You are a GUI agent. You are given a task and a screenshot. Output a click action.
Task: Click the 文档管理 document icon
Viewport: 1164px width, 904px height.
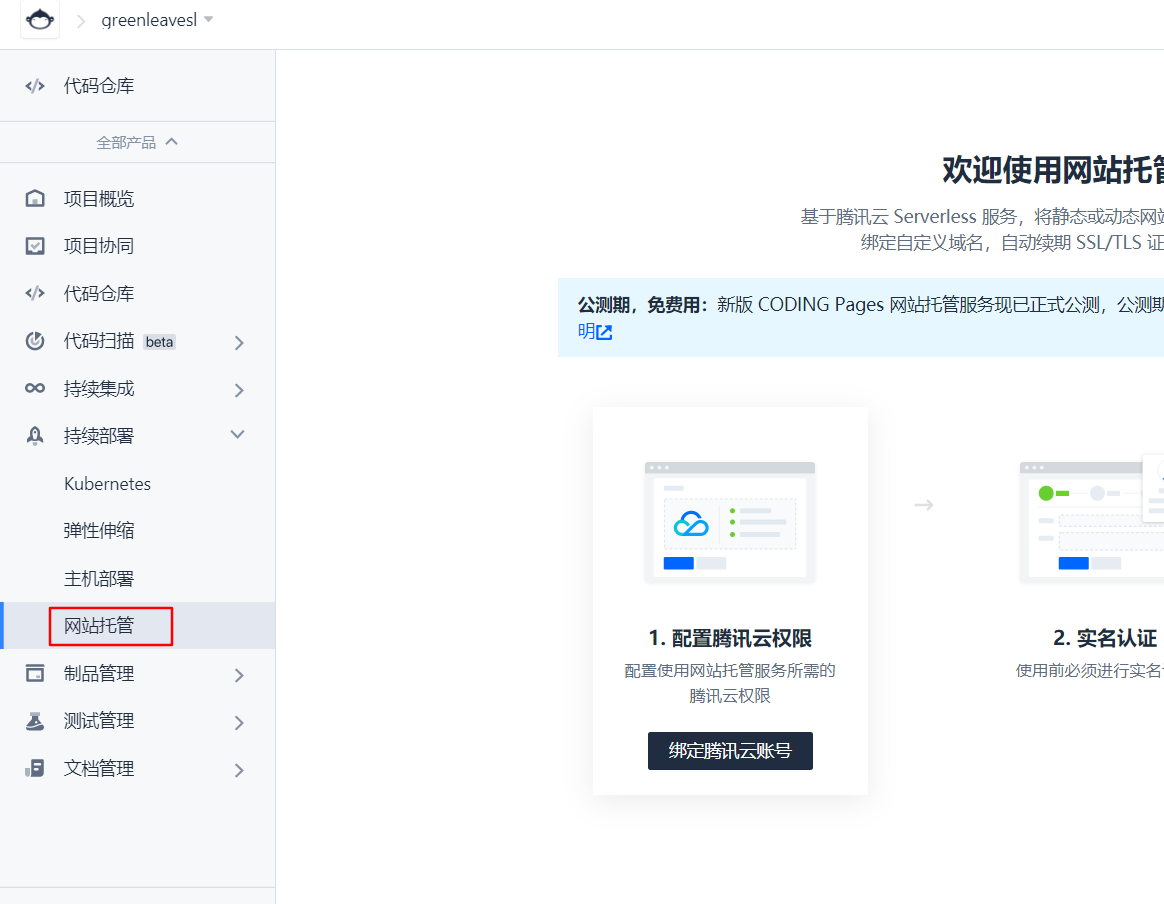(35, 768)
